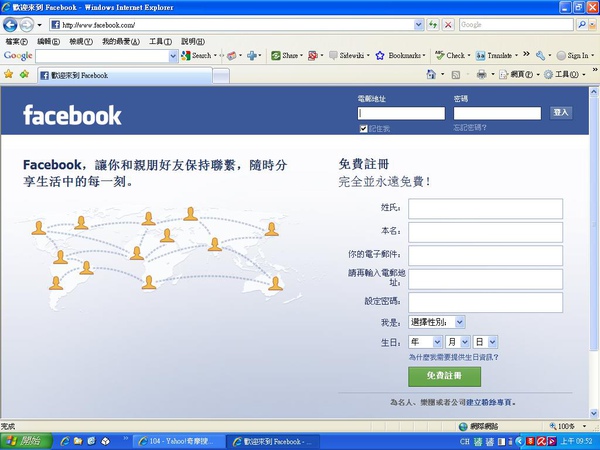Click the login email address field

[x=401, y=113]
